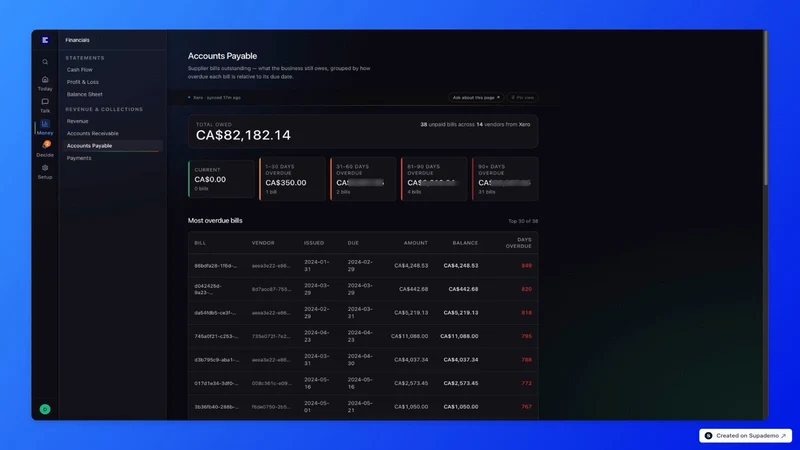Click the Issued column header
Screen dimensions: 800x450
click(x=314, y=243)
